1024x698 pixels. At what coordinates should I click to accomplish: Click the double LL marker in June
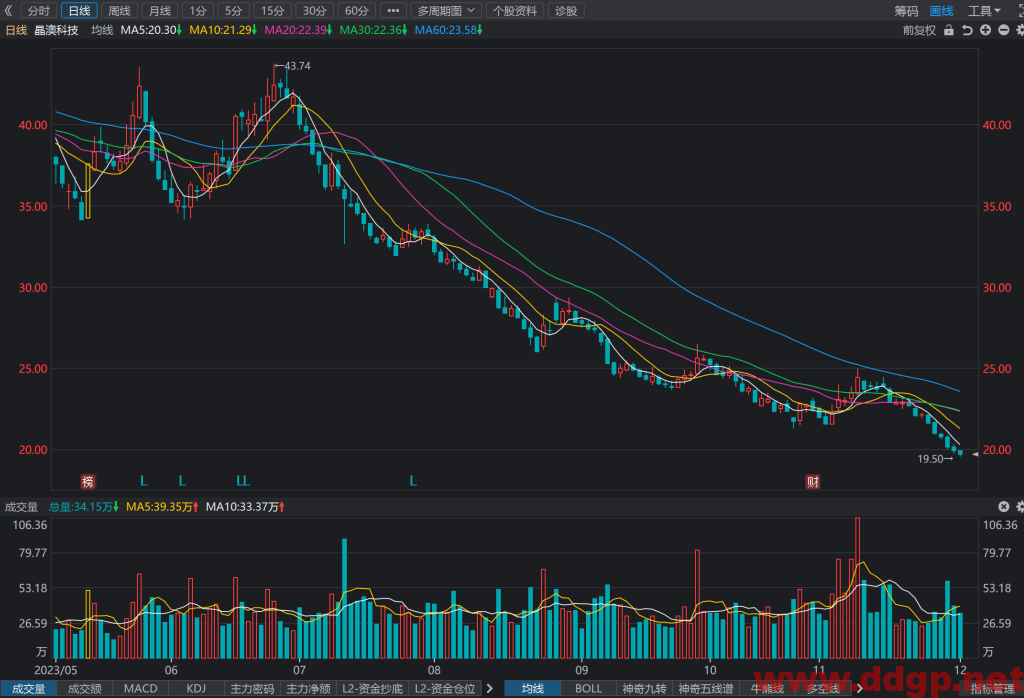243,481
